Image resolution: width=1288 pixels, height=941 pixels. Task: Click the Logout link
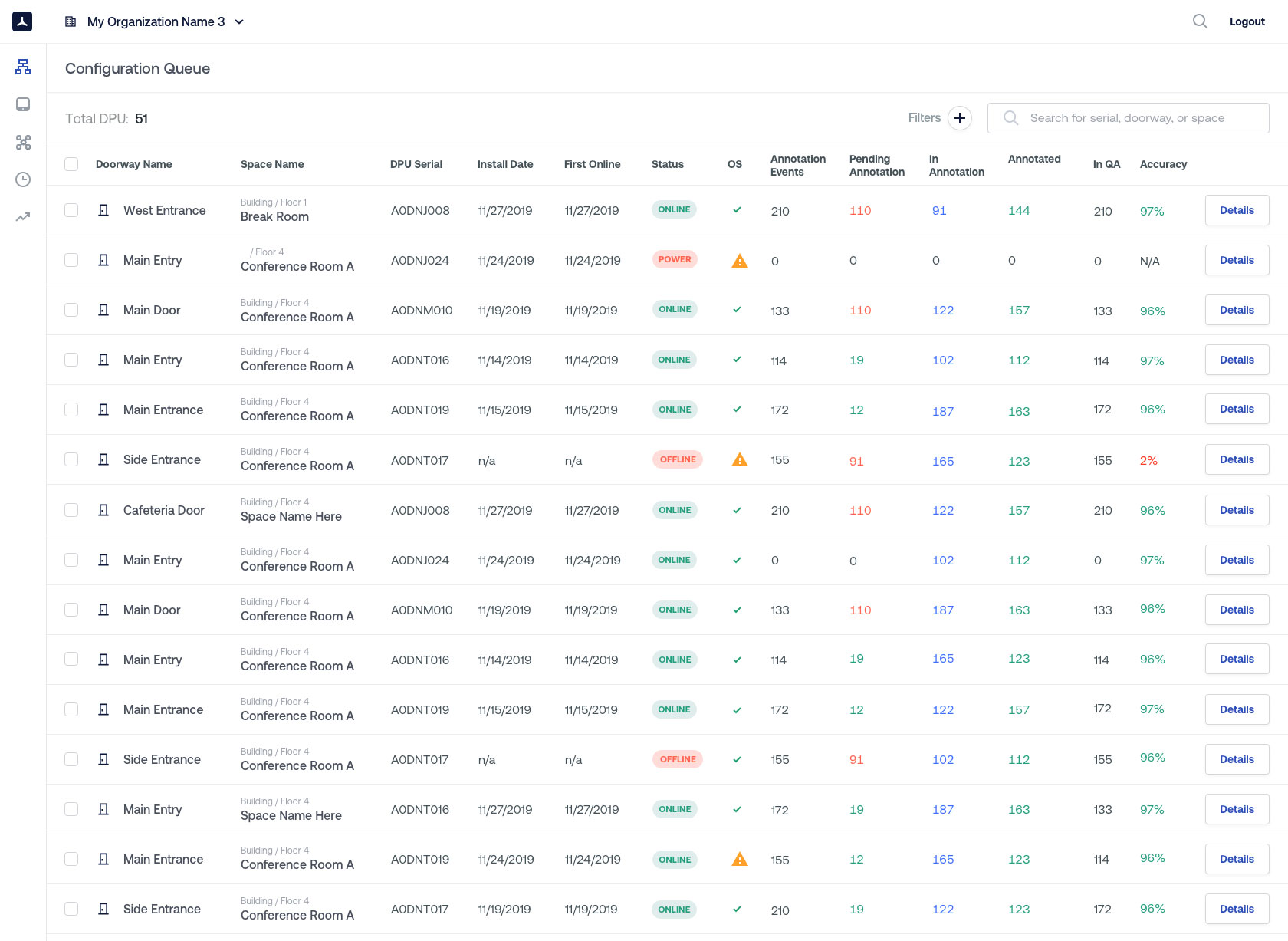pyautogui.click(x=1247, y=21)
